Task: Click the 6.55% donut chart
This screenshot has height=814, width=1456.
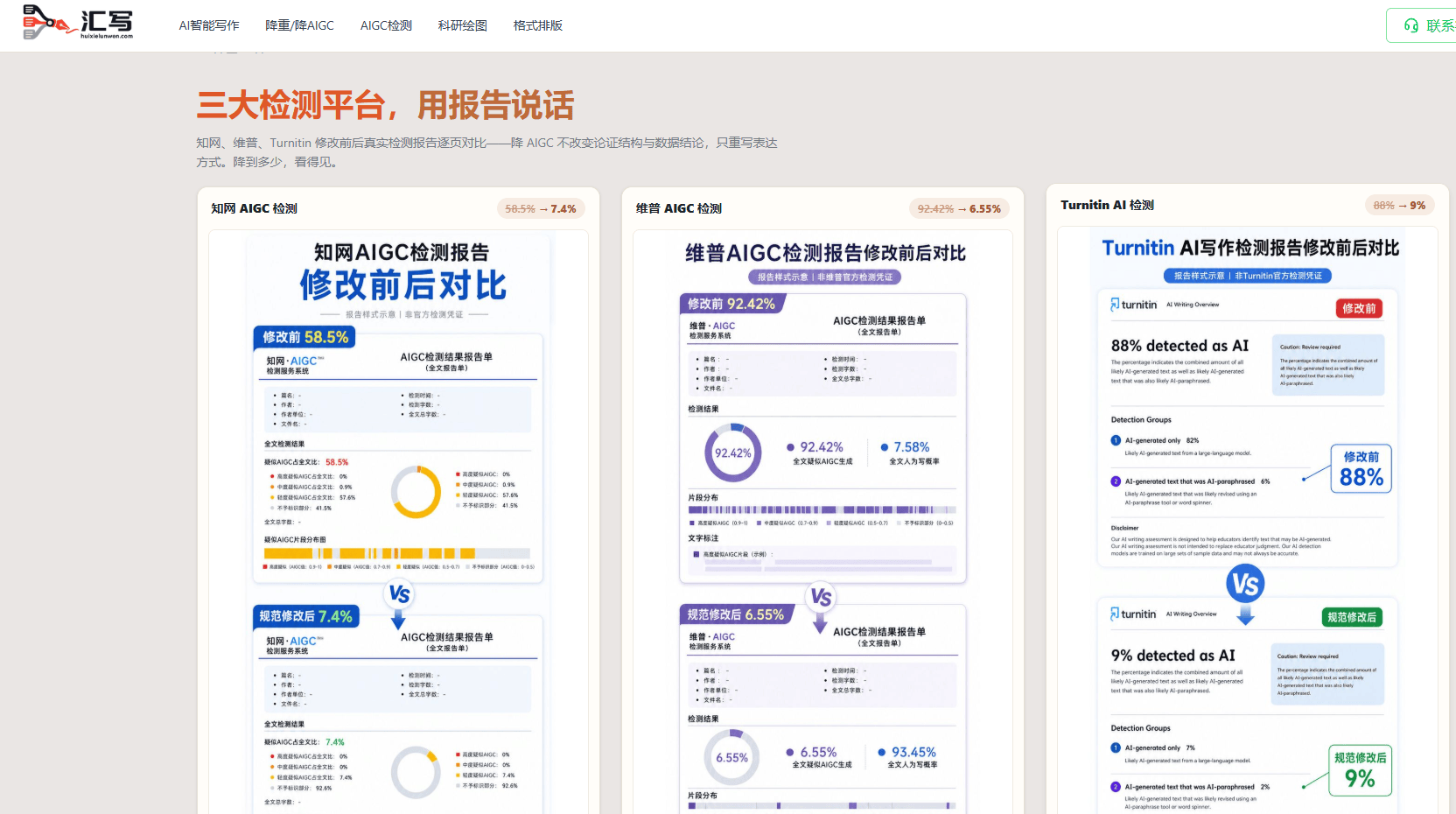Action: pyautogui.click(x=731, y=757)
